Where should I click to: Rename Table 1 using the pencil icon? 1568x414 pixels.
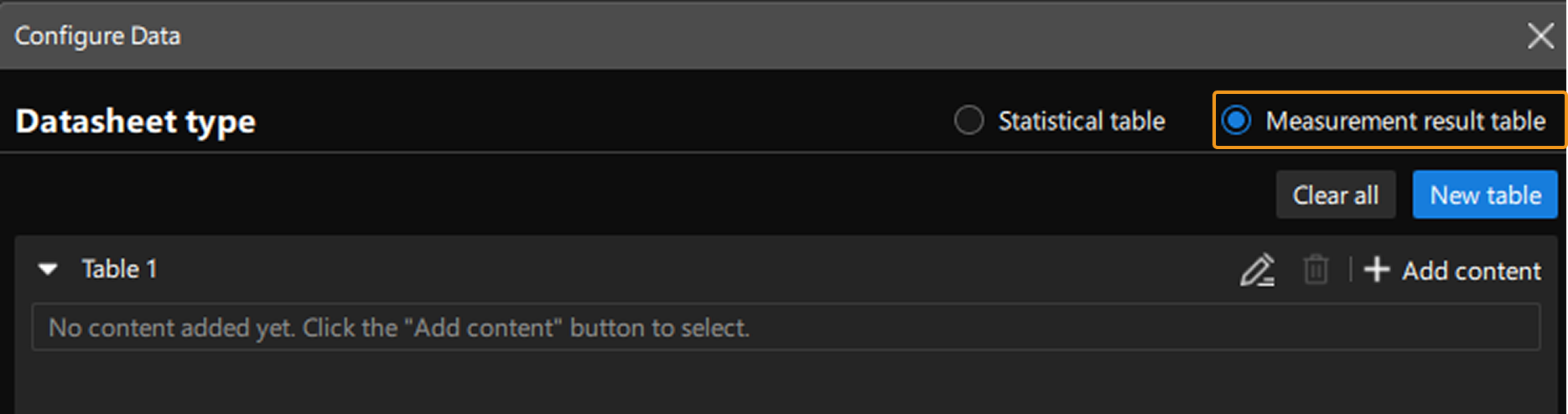[x=1257, y=270]
